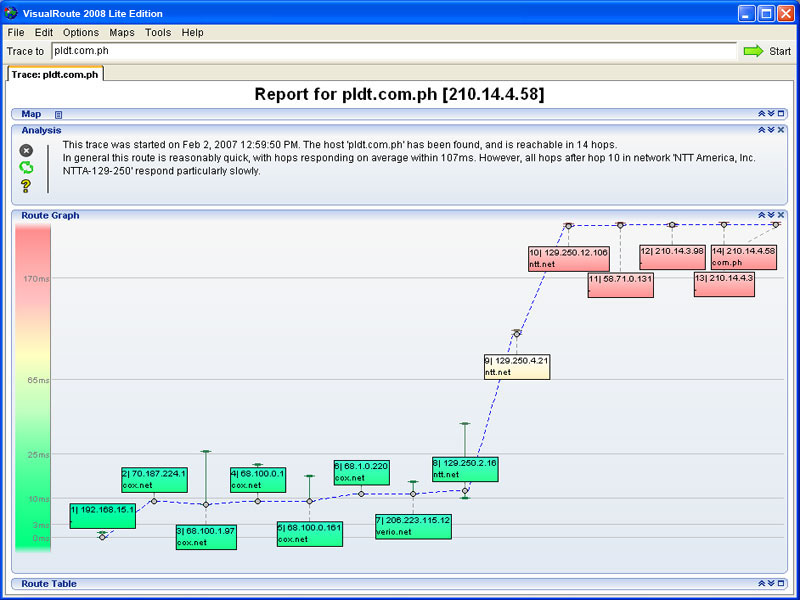Click the green Start arrow icon

pyautogui.click(x=753, y=51)
